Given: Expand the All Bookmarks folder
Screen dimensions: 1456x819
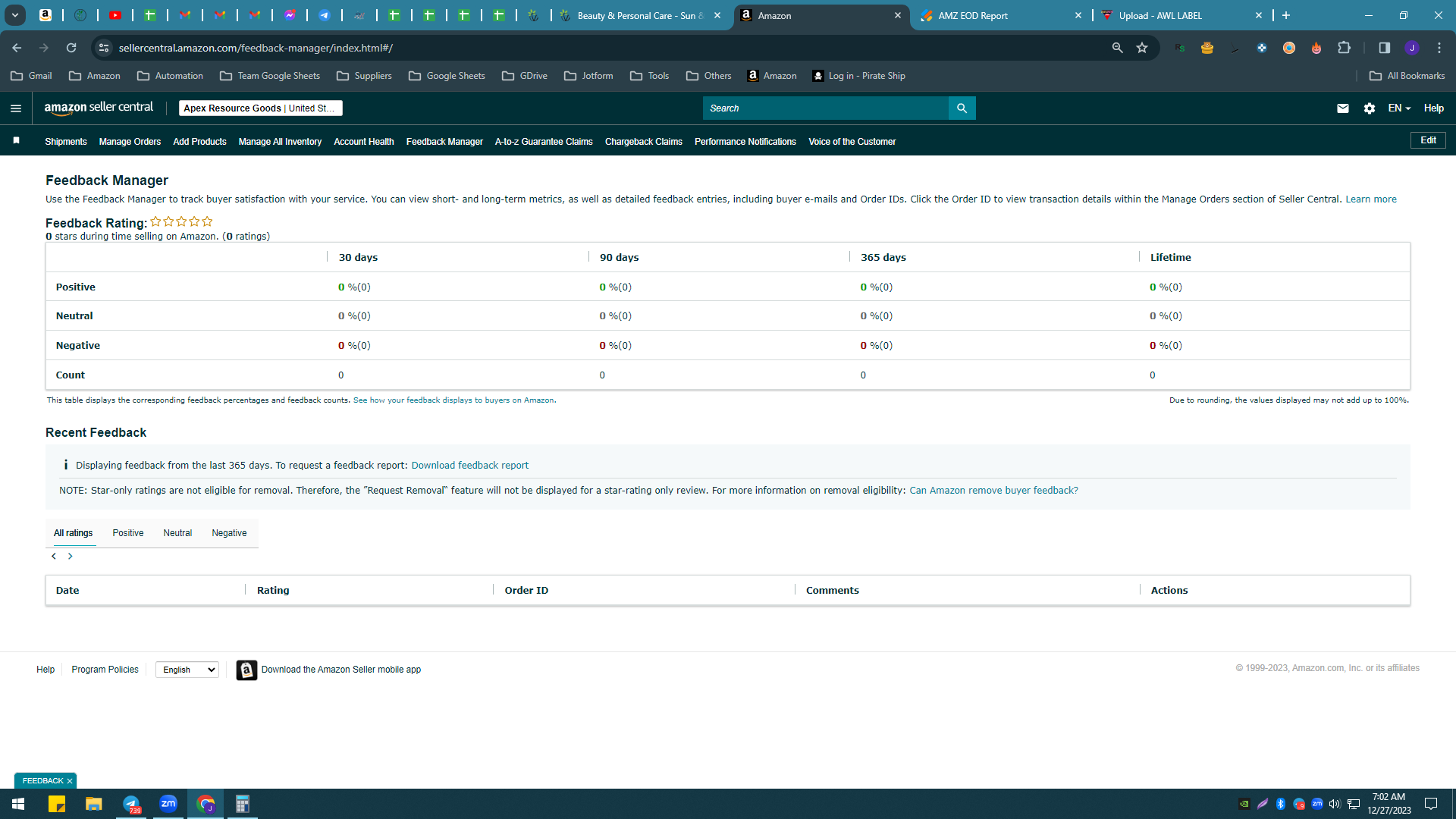Looking at the screenshot, I should coord(1407,76).
